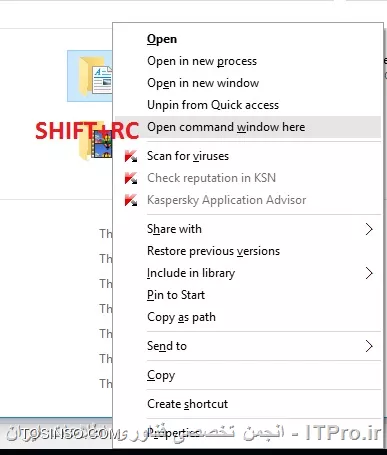Select the highlighted documents folder icon
The height and width of the screenshot is (455, 387).
[95, 76]
